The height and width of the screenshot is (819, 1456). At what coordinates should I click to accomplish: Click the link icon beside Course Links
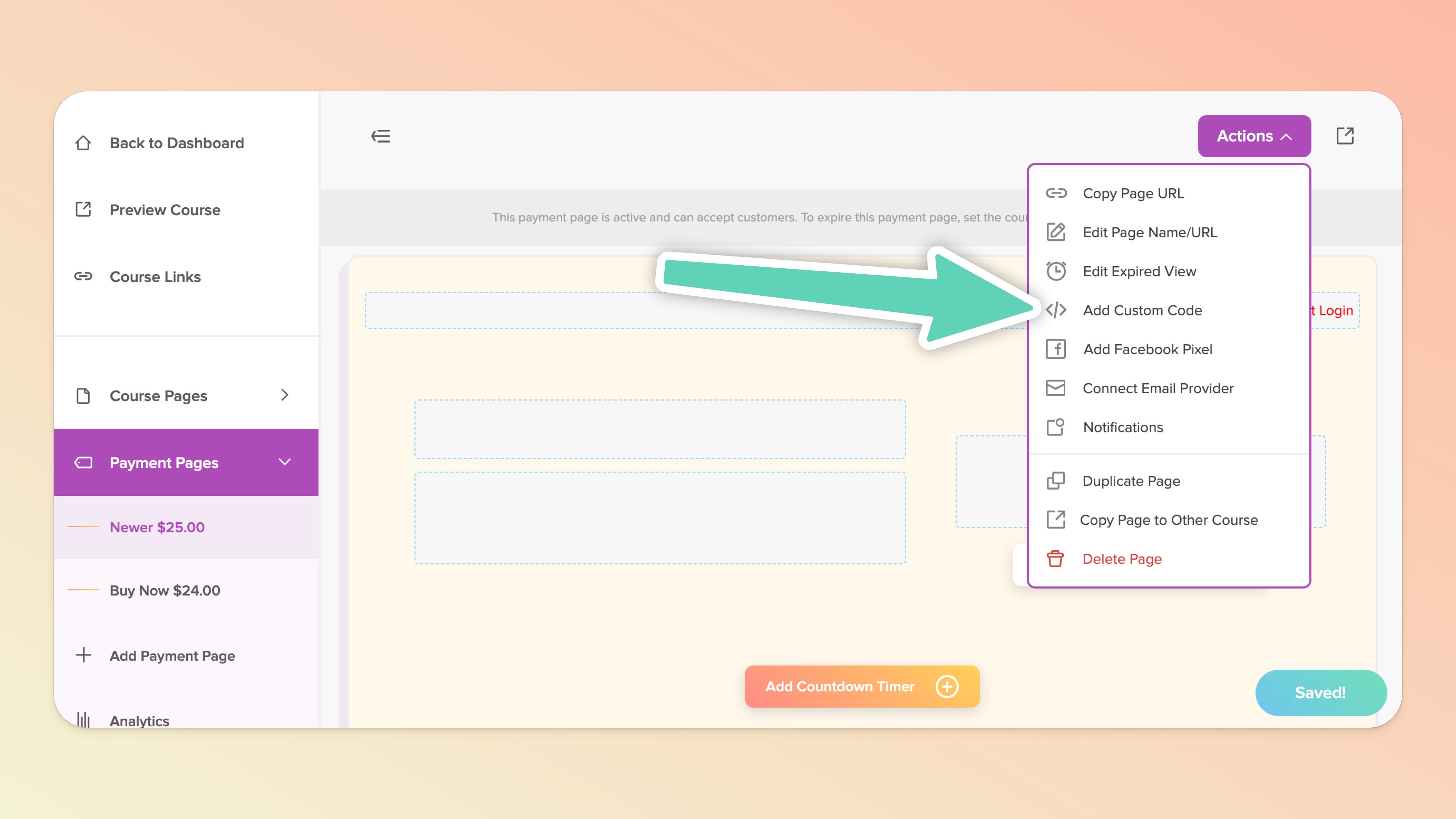click(x=83, y=276)
